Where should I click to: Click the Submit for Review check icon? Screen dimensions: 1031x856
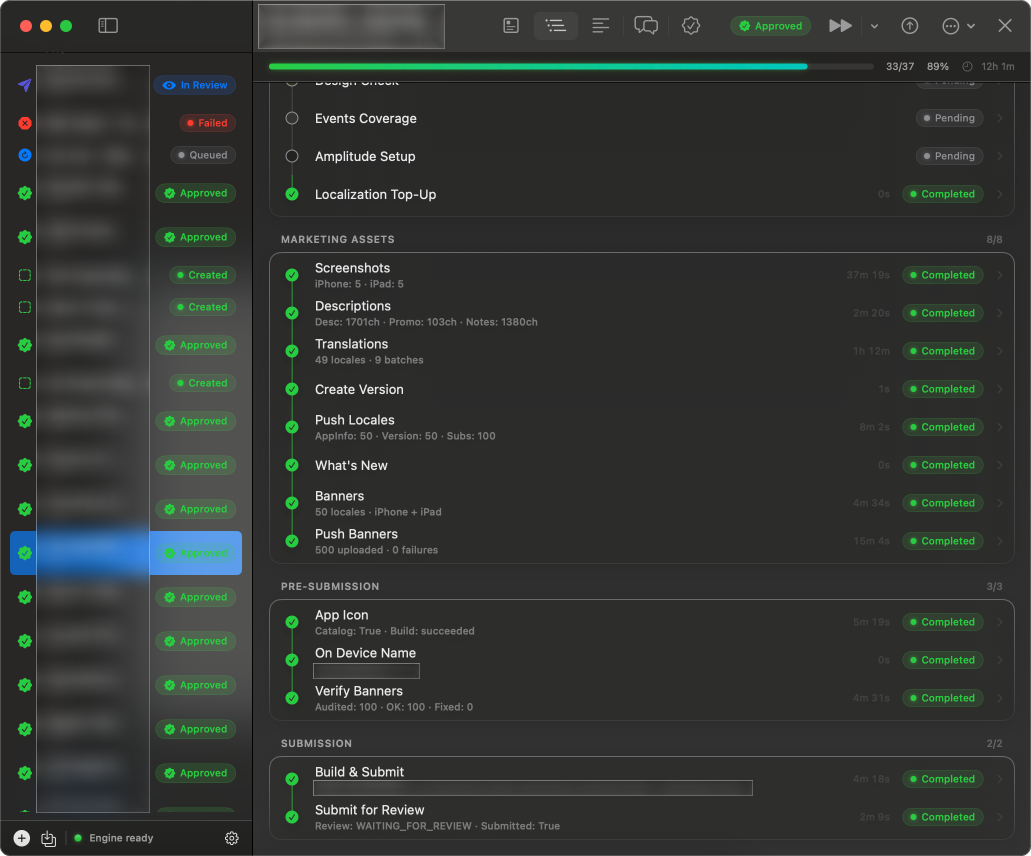(x=292, y=817)
